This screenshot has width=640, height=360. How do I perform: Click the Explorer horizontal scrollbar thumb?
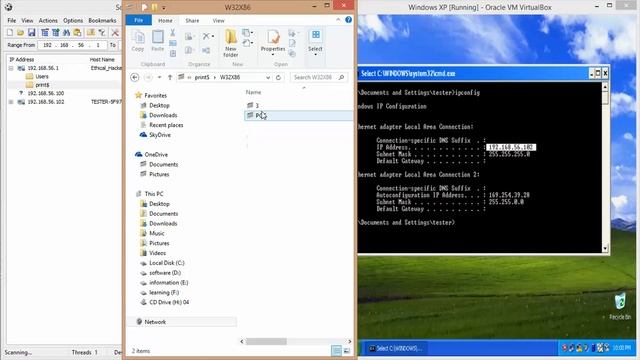coord(266,341)
